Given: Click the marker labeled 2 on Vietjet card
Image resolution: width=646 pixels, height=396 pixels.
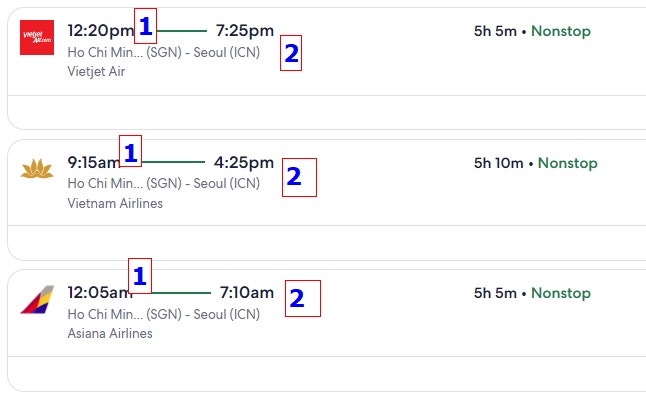Looking at the screenshot, I should [291, 53].
